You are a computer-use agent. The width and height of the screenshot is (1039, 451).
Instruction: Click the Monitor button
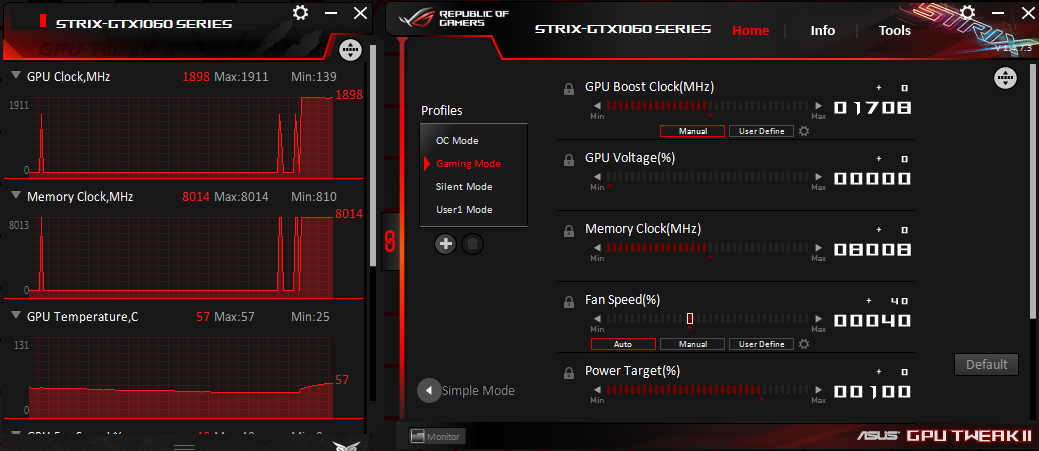point(437,436)
